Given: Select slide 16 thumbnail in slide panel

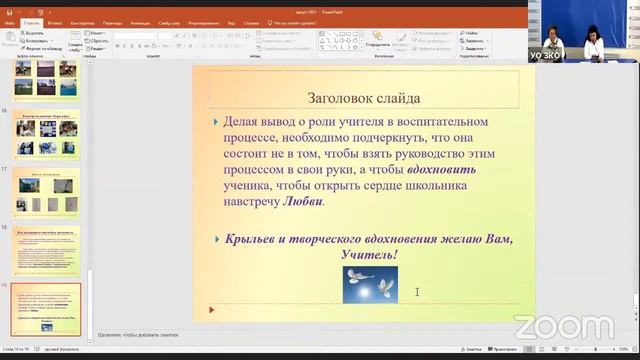Looking at the screenshot, I should coord(46,134).
